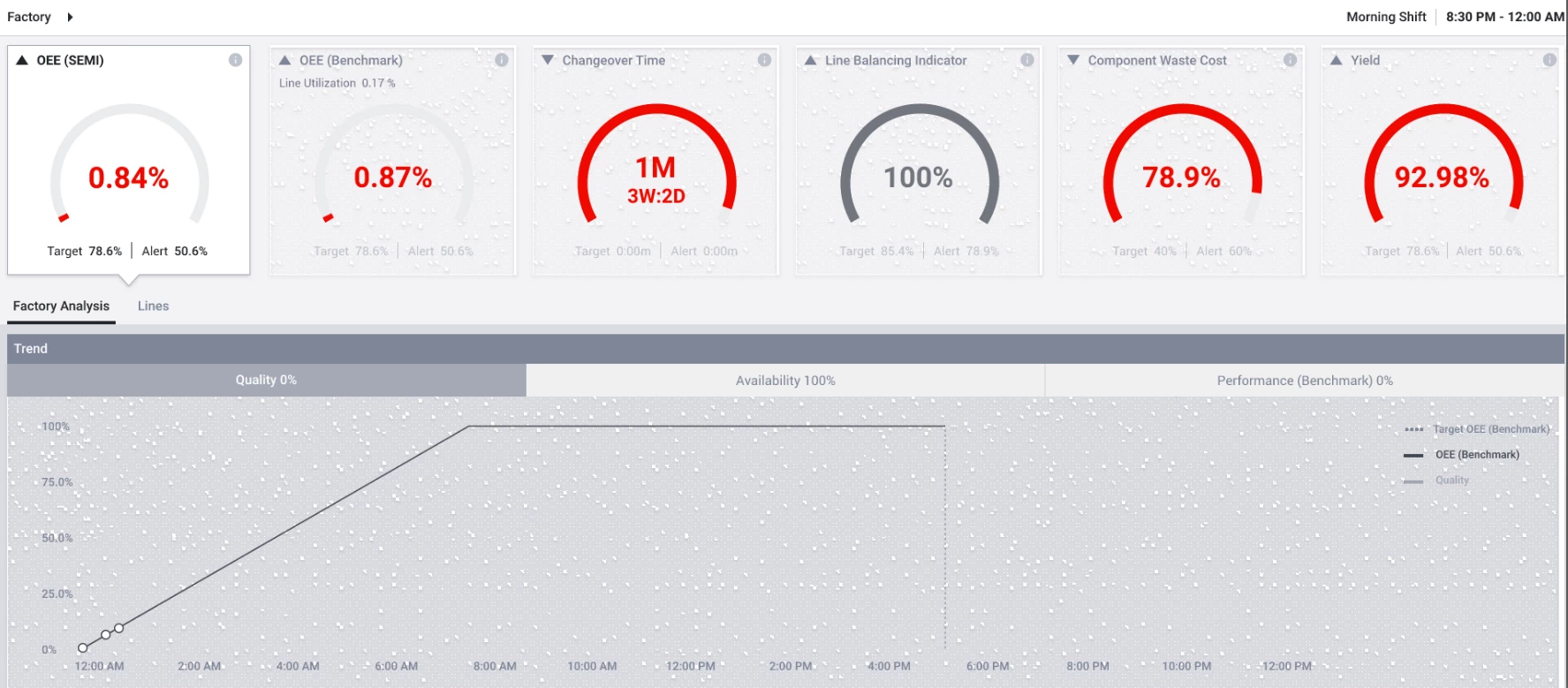Click Target 85.4% under Line Balancing
This screenshot has width=1568, height=688.
(876, 251)
